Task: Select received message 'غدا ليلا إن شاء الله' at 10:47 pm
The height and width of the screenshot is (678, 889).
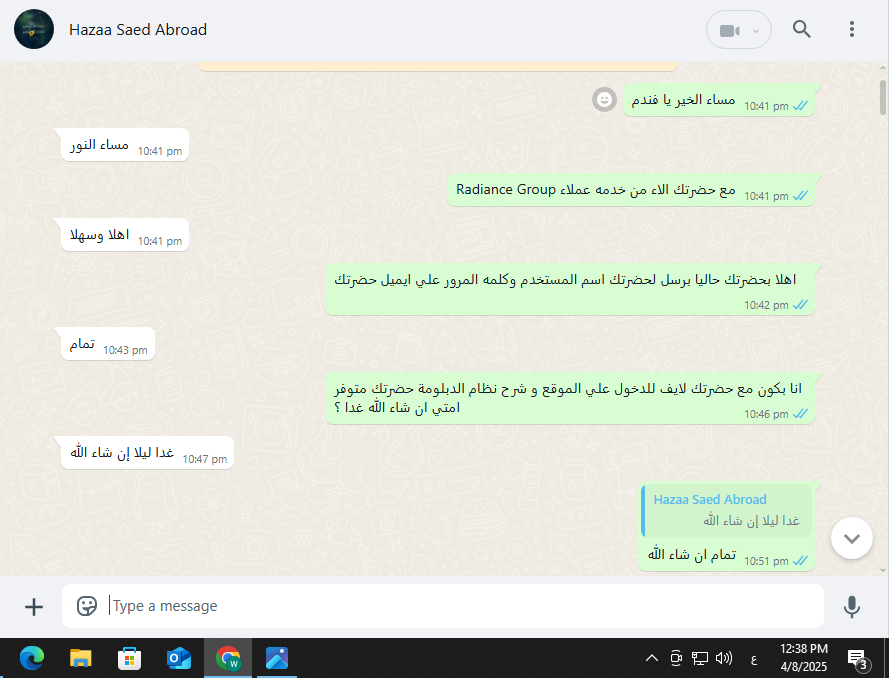Action: point(147,452)
